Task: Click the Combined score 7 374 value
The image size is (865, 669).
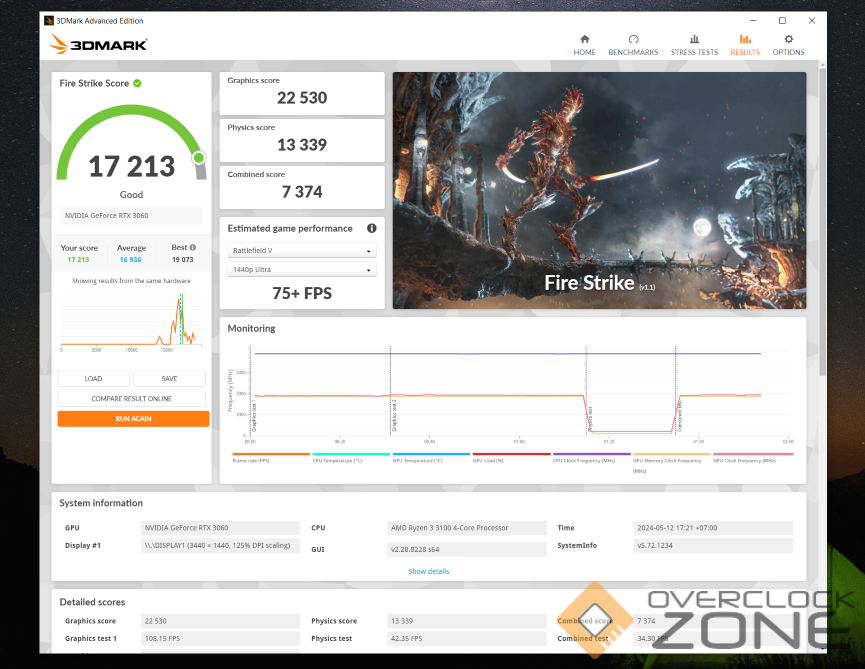Action: coord(302,192)
